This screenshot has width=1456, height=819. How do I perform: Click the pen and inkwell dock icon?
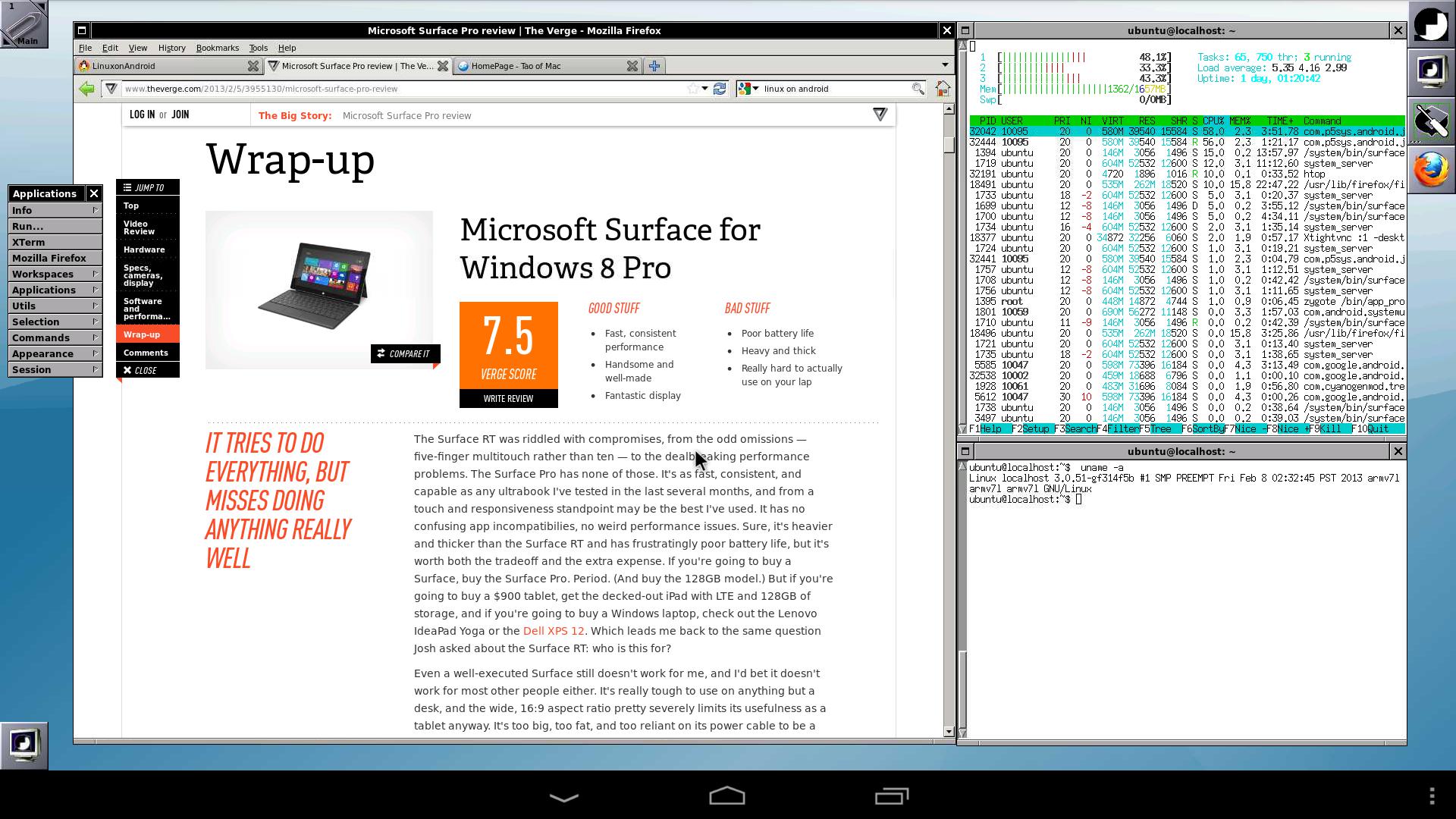point(1431,121)
